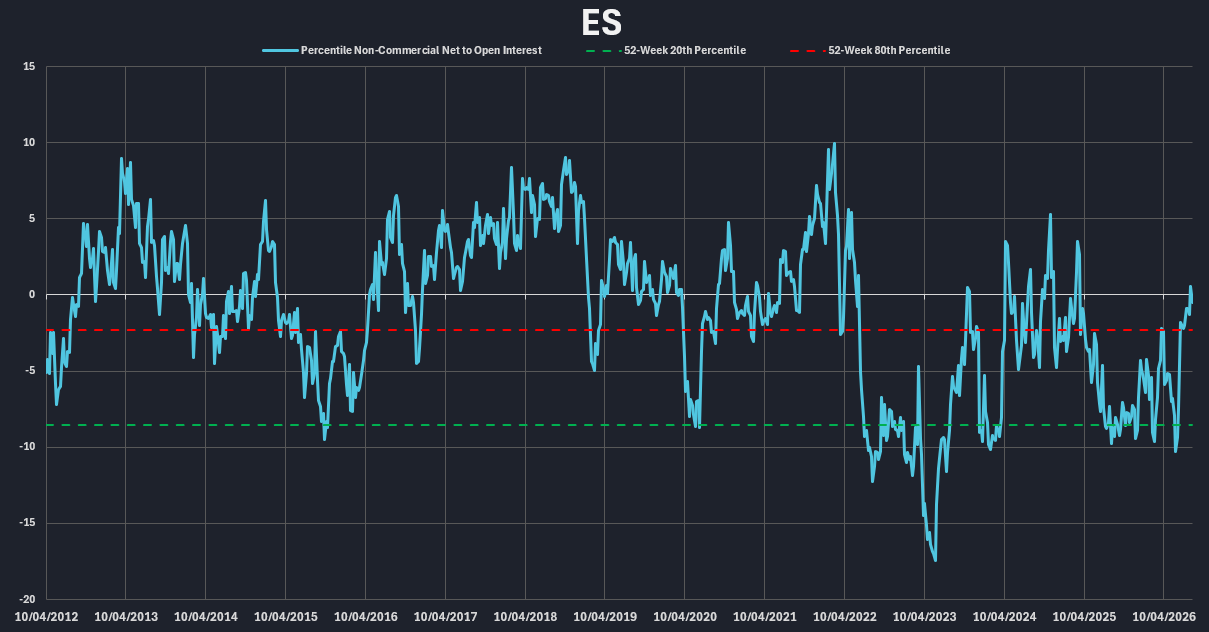Click x-axis date 10/04/2018
1209x632 pixels.
pyautogui.click(x=525, y=617)
